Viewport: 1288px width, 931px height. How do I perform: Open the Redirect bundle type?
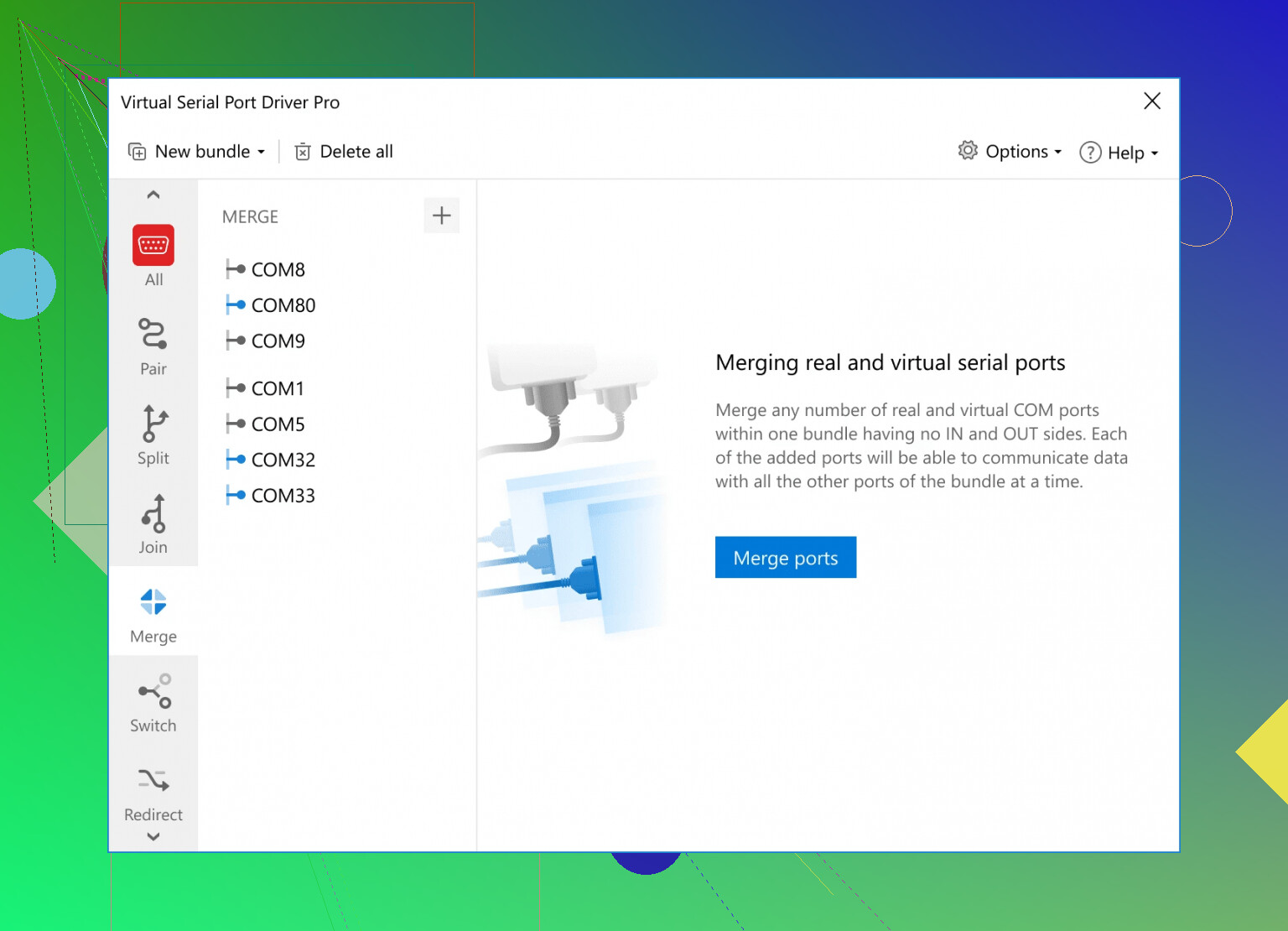pos(153,792)
